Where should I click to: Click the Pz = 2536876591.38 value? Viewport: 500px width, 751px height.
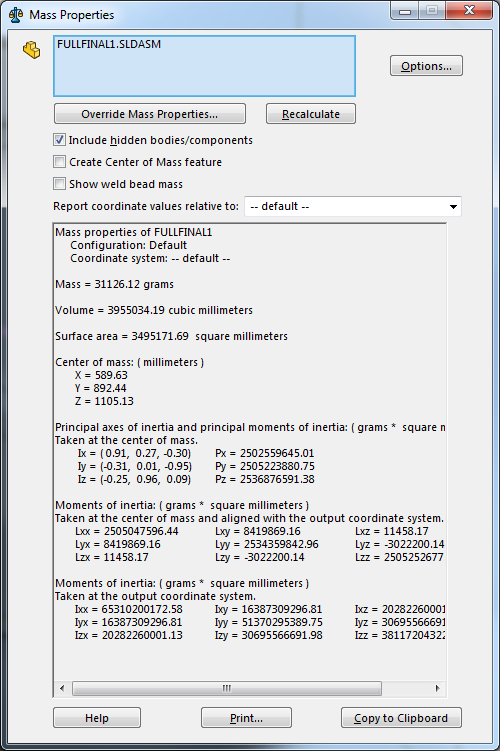click(265, 479)
